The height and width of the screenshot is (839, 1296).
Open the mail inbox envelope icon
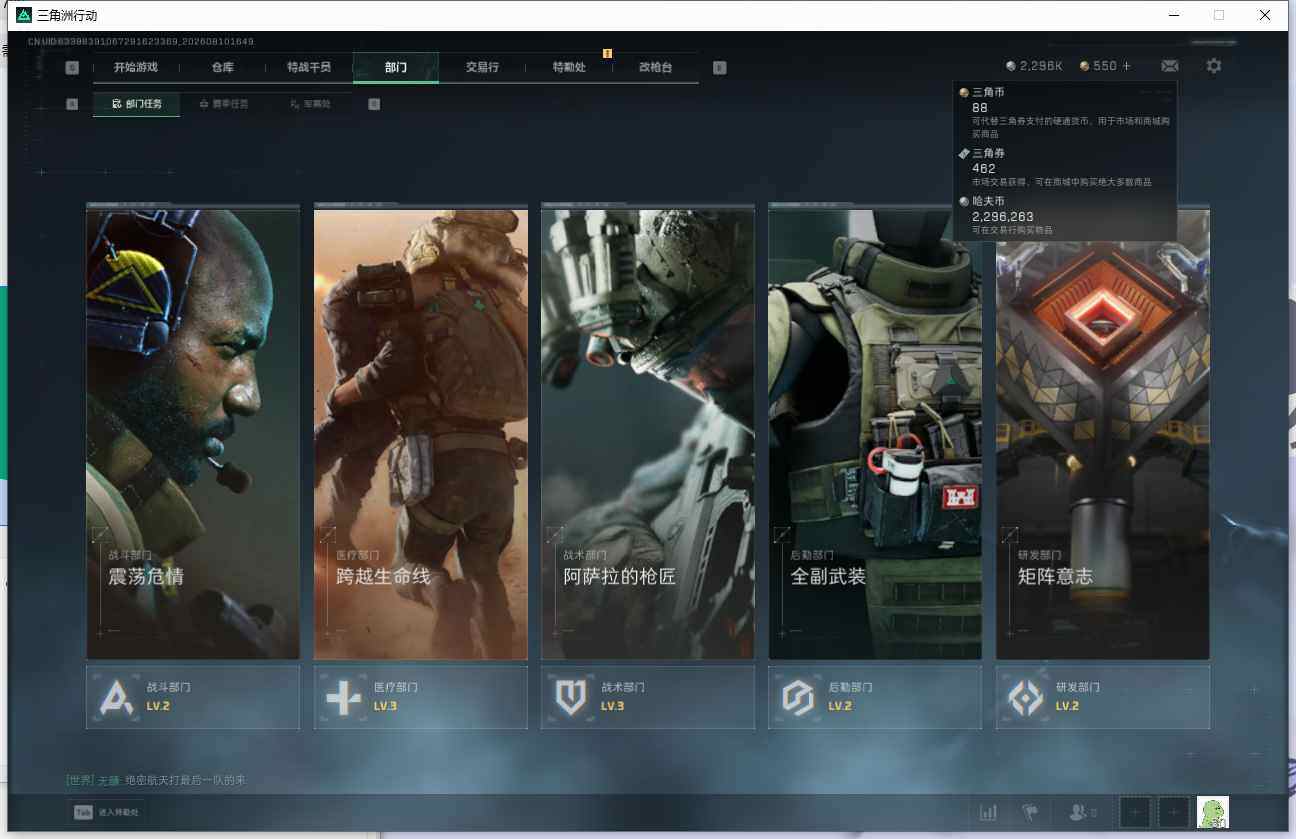pyautogui.click(x=1169, y=66)
